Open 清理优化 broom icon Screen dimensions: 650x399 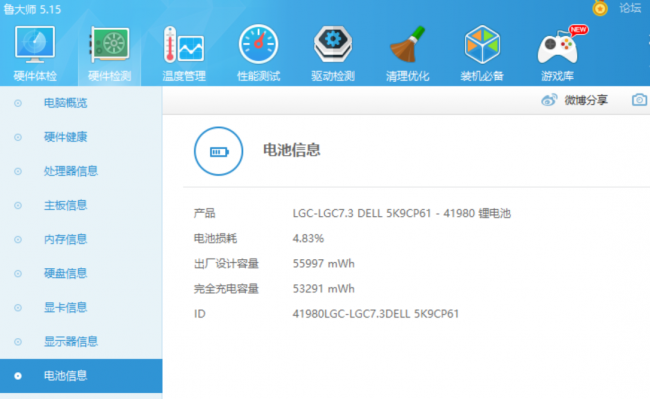coord(407,44)
